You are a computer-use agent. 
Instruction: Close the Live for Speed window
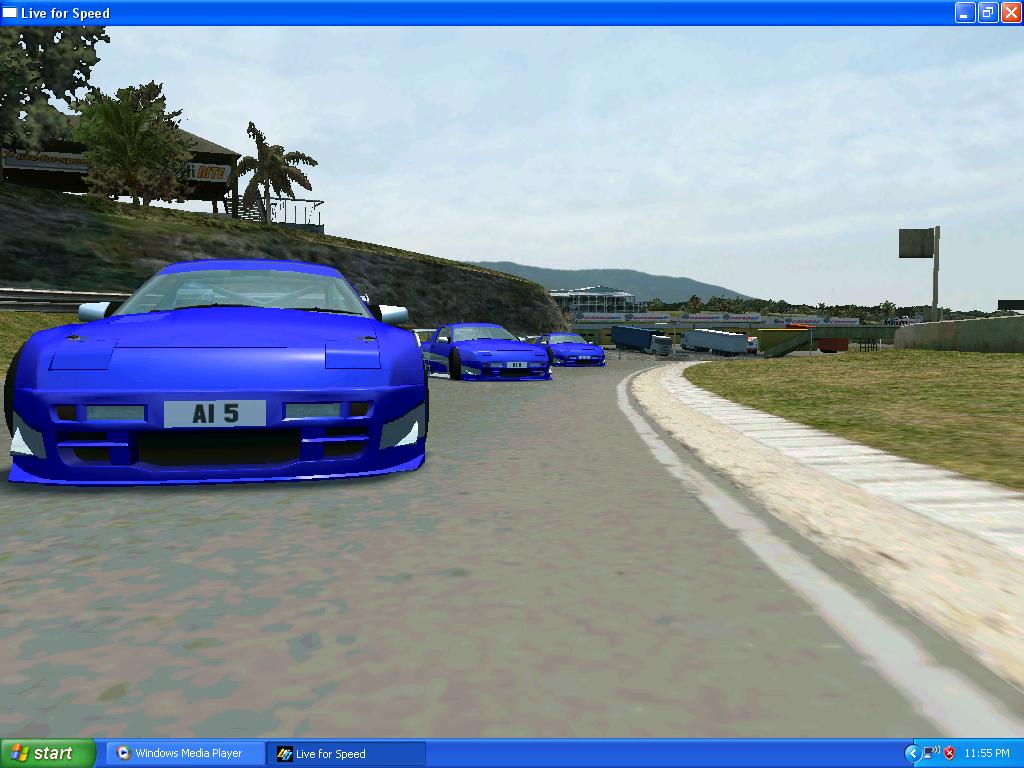(1010, 12)
